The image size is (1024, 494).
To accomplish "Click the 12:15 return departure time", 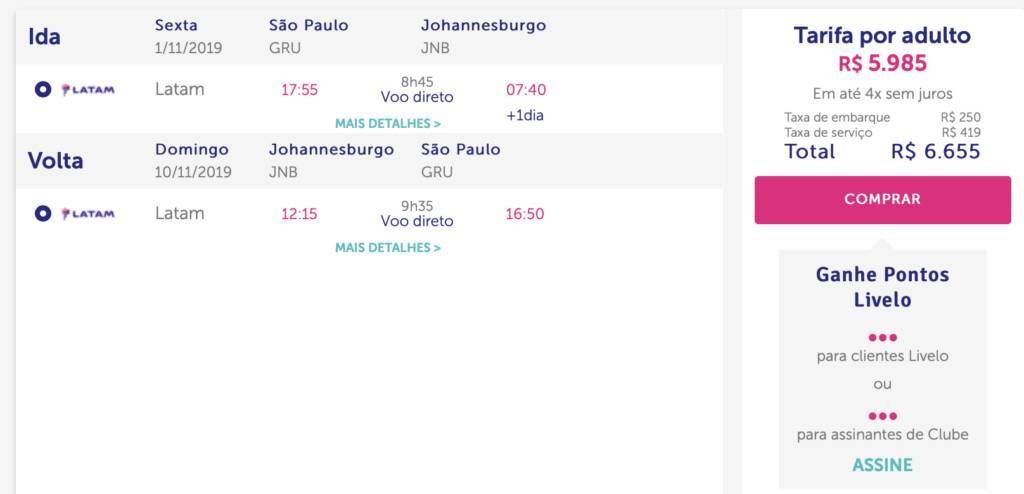I will coord(299,214).
